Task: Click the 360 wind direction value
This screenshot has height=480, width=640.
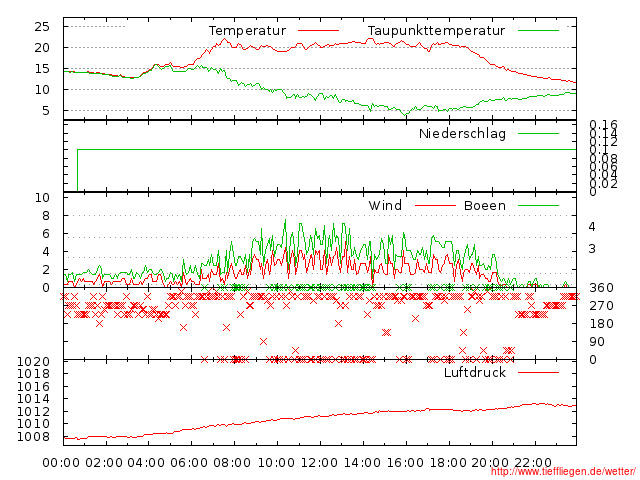Action: pos(601,288)
